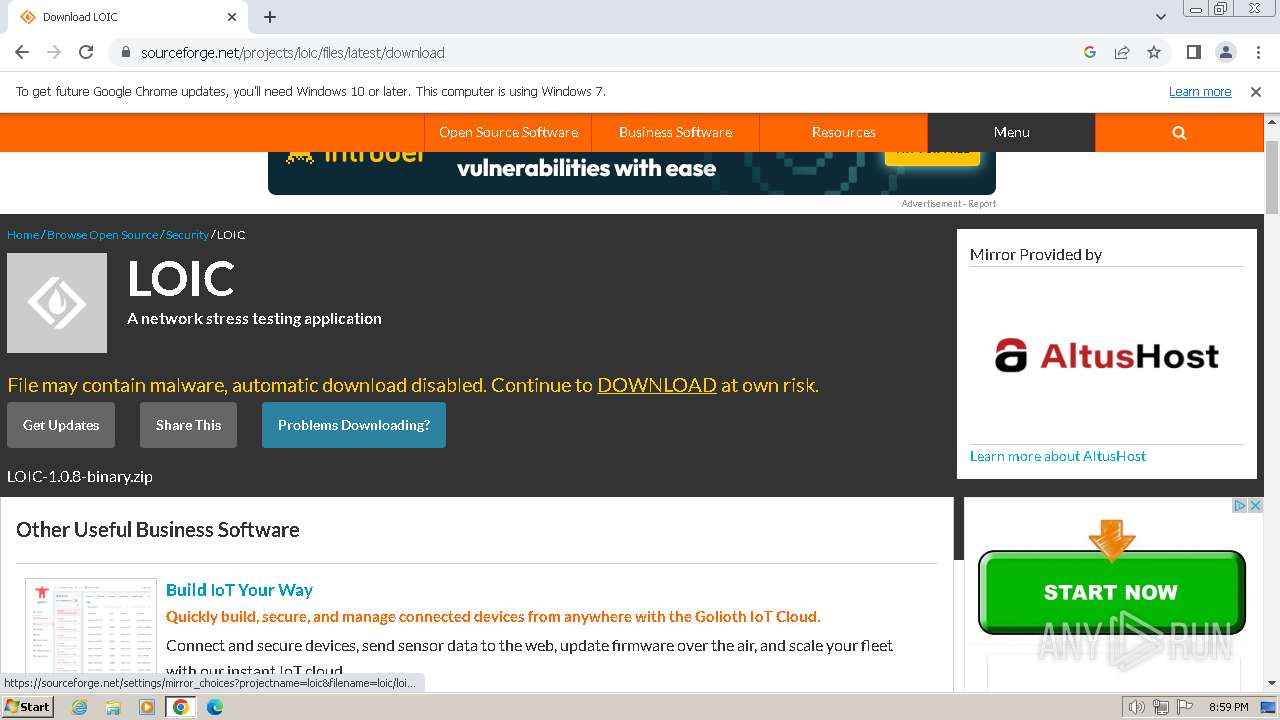1280x720 pixels.
Task: Close the START NOW ad
Action: (1256, 506)
